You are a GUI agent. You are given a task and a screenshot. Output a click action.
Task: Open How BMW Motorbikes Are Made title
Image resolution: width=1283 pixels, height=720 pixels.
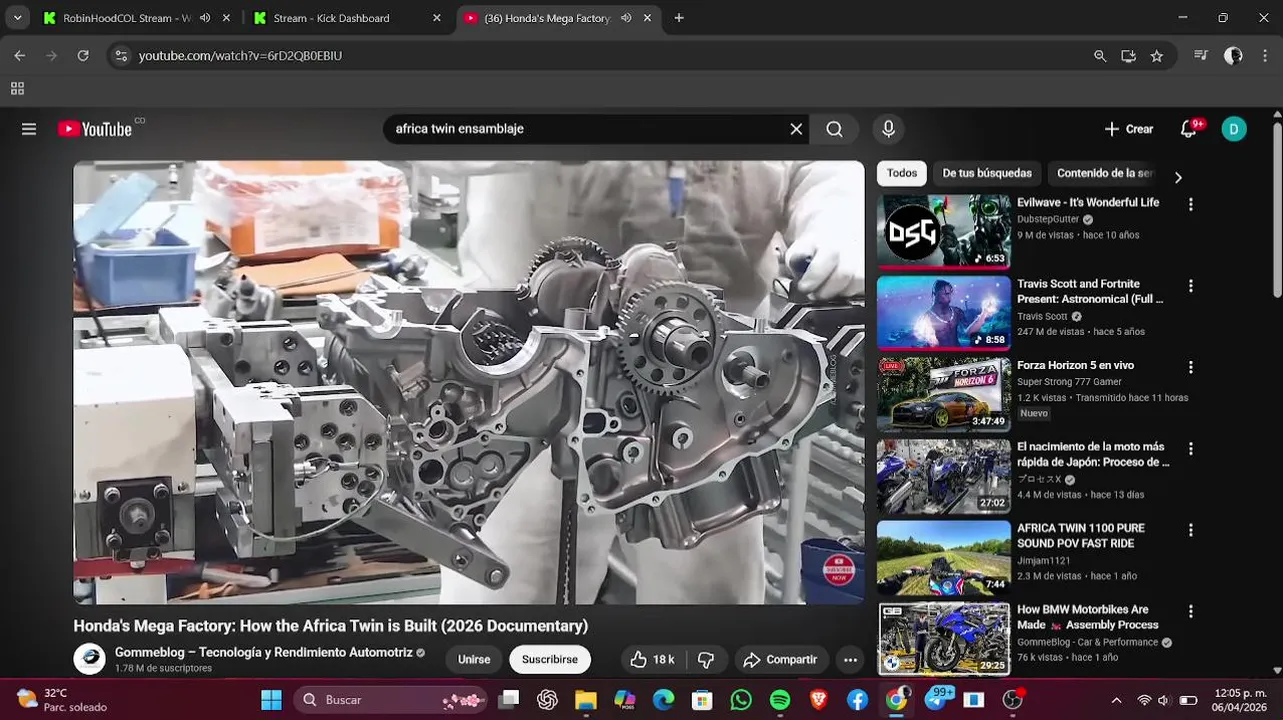pos(1088,617)
